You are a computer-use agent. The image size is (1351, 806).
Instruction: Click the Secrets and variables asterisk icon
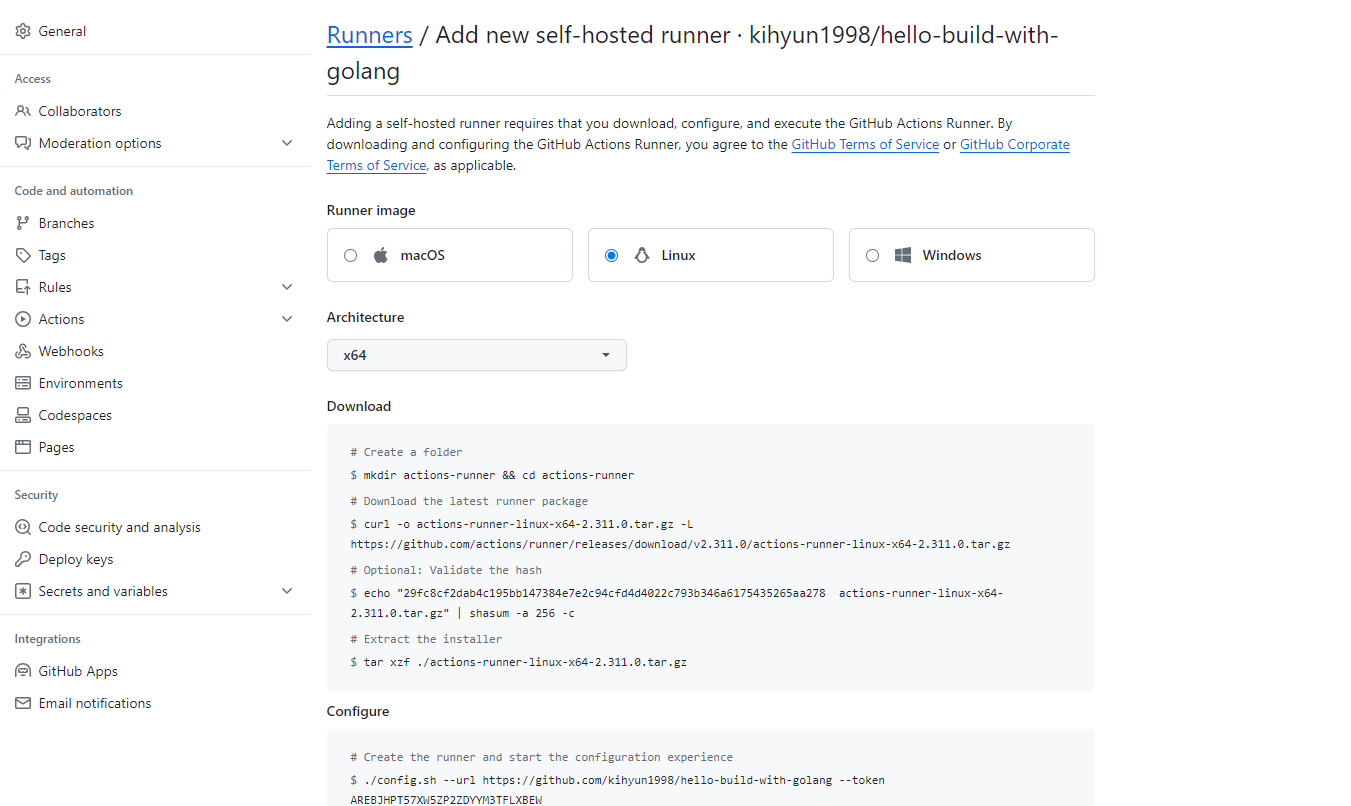23,591
